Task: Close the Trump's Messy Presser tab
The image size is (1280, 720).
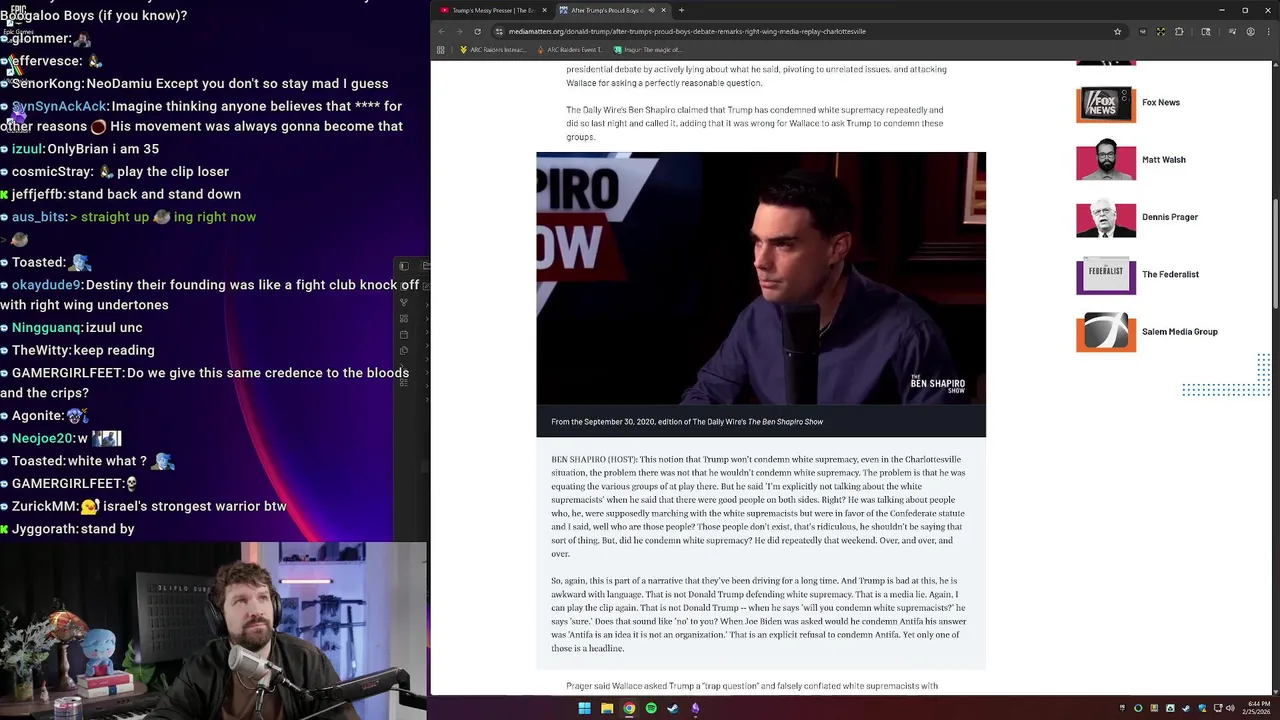Action: [x=545, y=10]
